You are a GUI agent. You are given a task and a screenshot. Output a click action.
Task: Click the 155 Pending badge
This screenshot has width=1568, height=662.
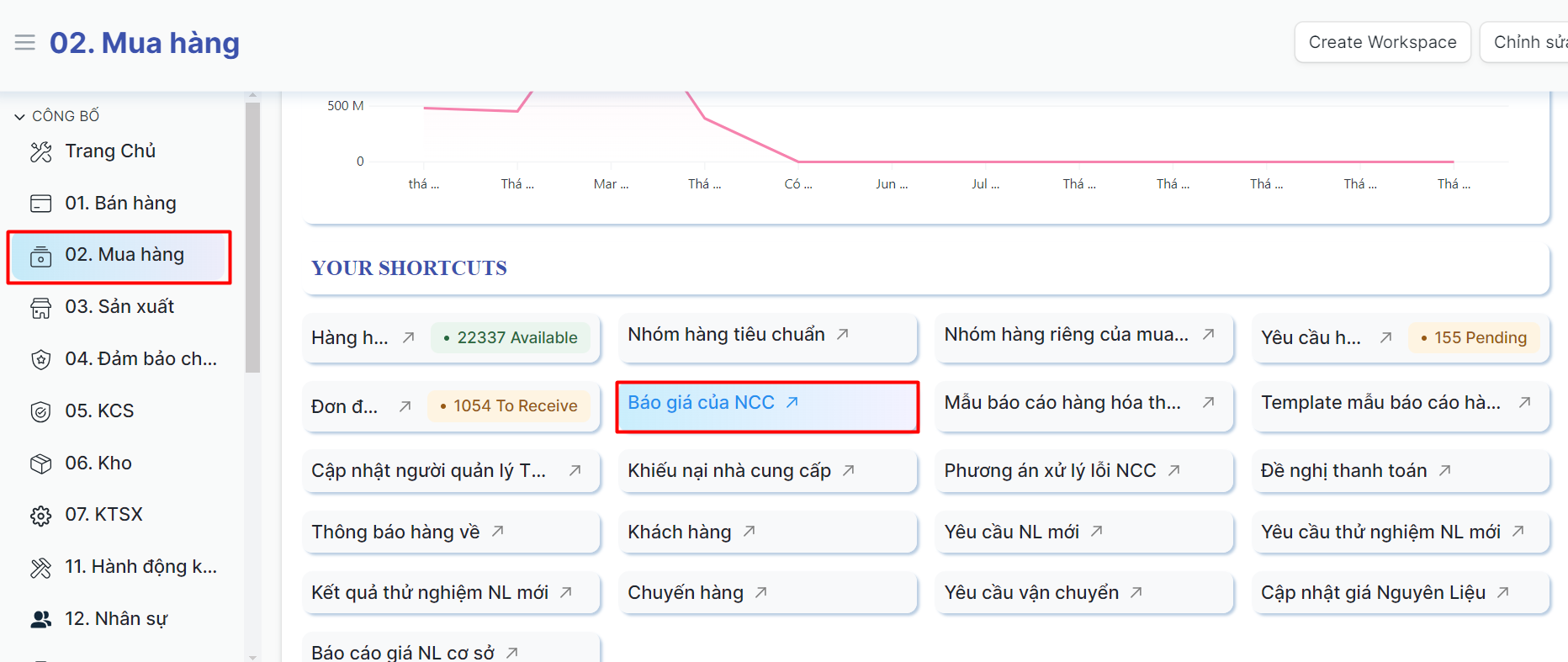pyautogui.click(x=1474, y=338)
